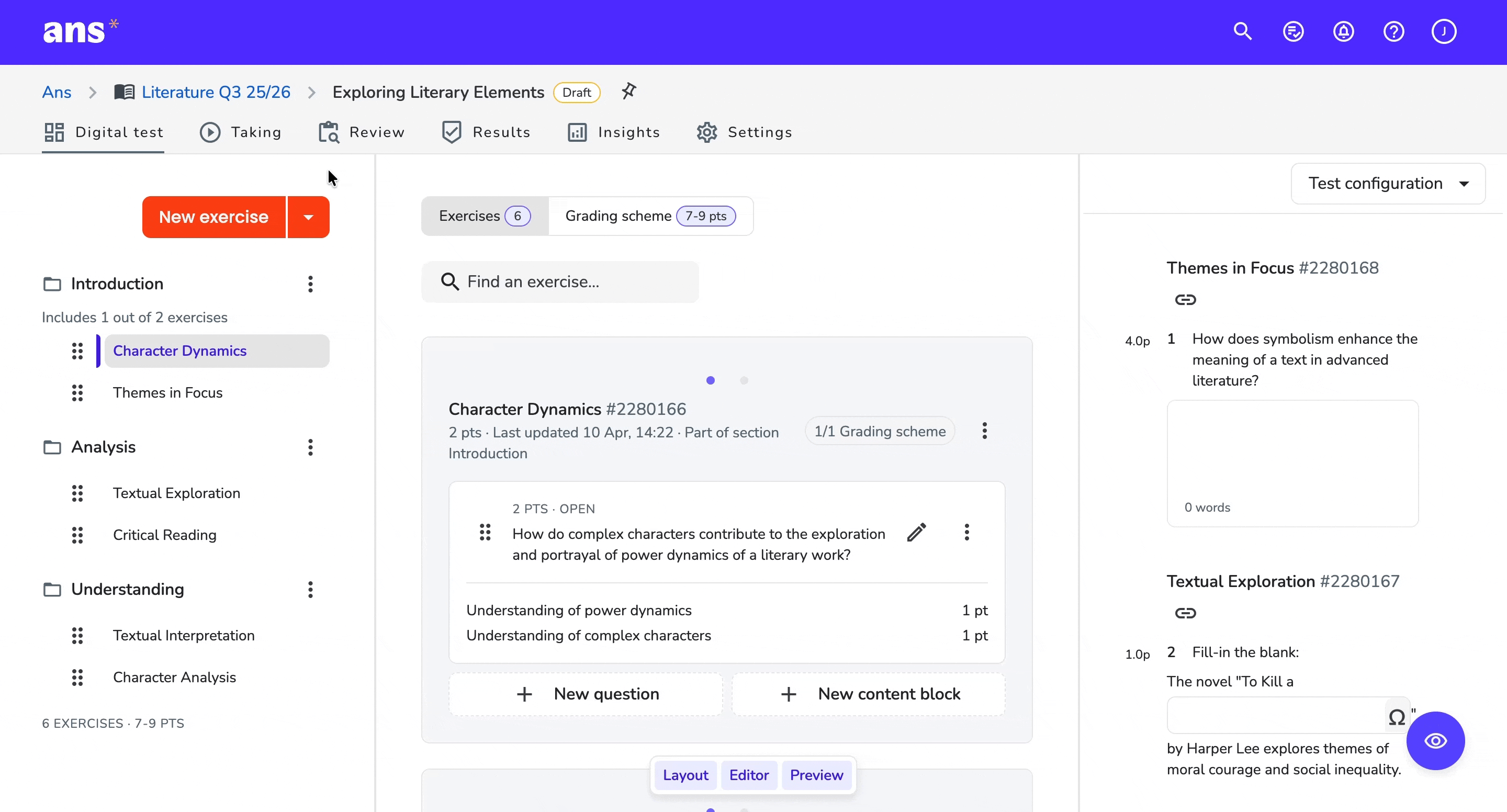Viewport: 1507px width, 812px height.
Task: Select second version dot above Character Dynamics
Action: tap(744, 380)
